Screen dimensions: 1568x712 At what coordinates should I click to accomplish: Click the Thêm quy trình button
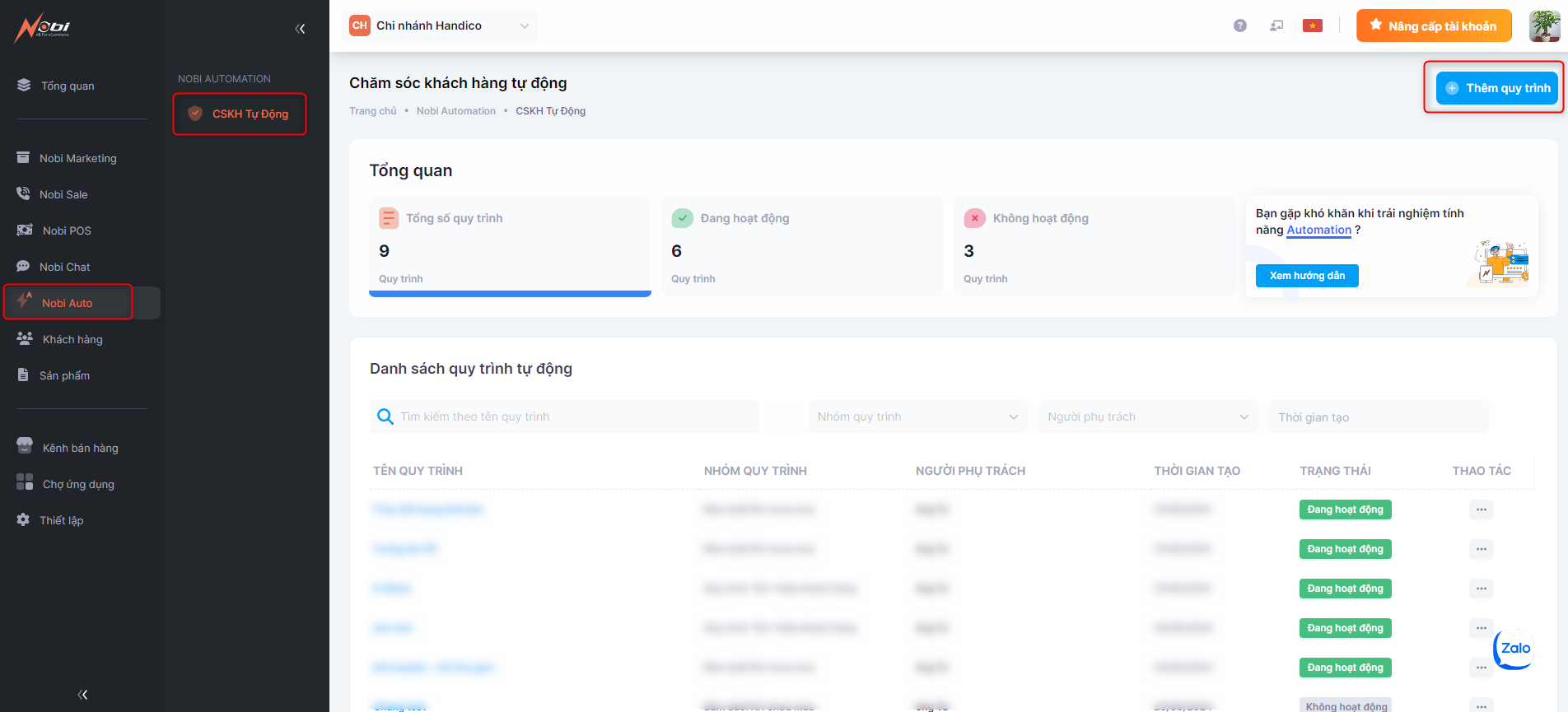click(x=1496, y=88)
